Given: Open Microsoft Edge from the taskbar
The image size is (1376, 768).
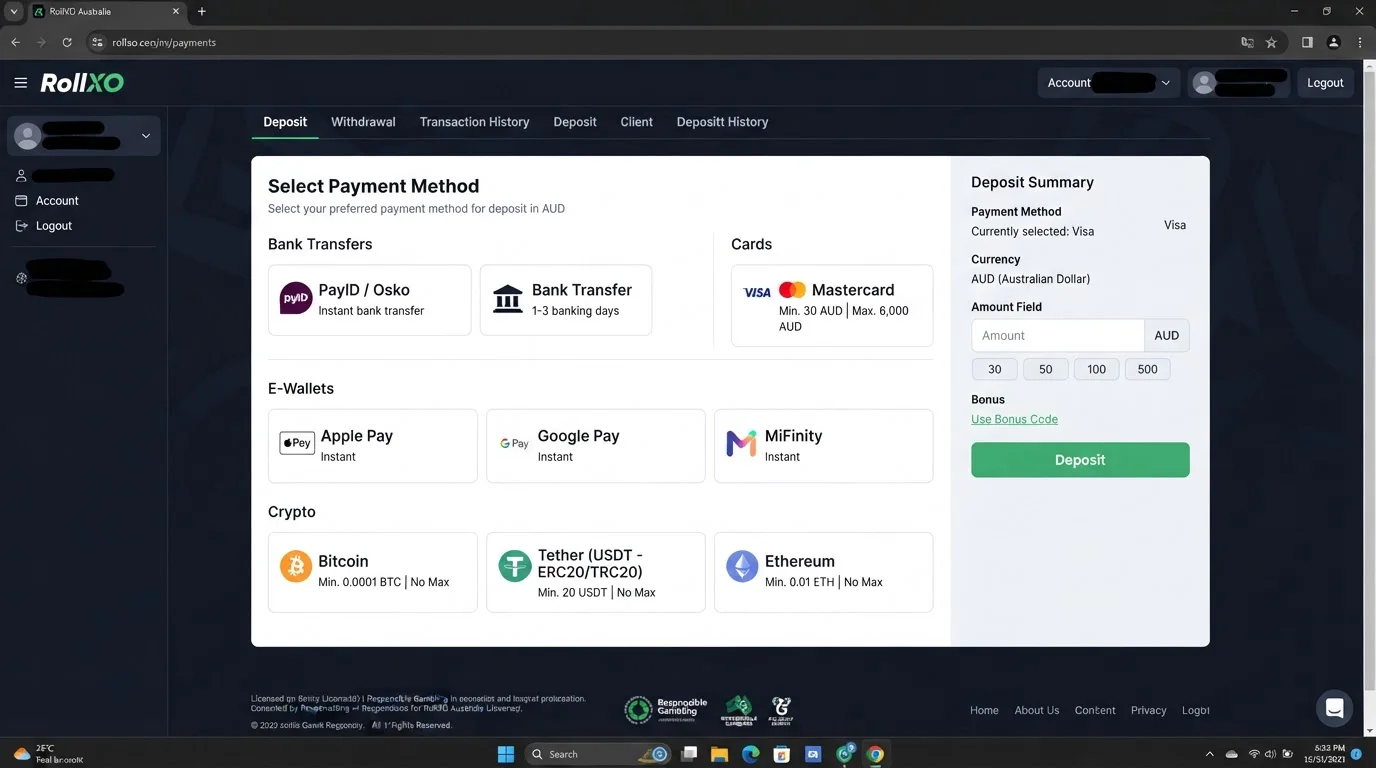Looking at the screenshot, I should tap(751, 754).
